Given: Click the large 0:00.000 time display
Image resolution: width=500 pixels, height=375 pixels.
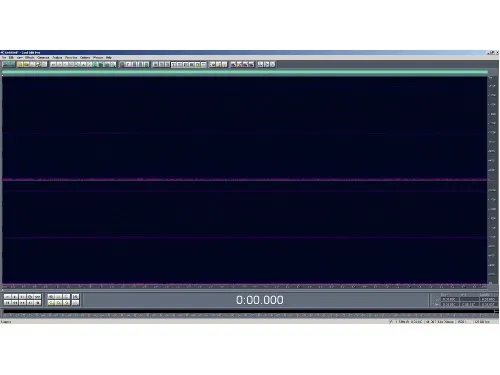Looking at the screenshot, I should pos(260,300).
